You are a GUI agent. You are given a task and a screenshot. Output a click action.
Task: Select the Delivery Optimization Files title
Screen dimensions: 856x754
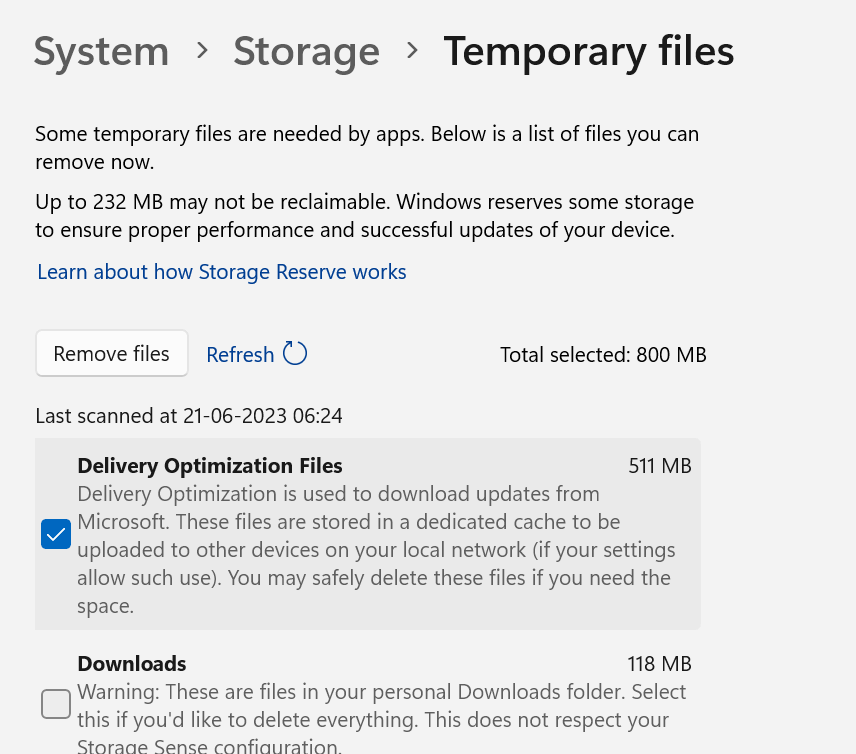tap(210, 466)
